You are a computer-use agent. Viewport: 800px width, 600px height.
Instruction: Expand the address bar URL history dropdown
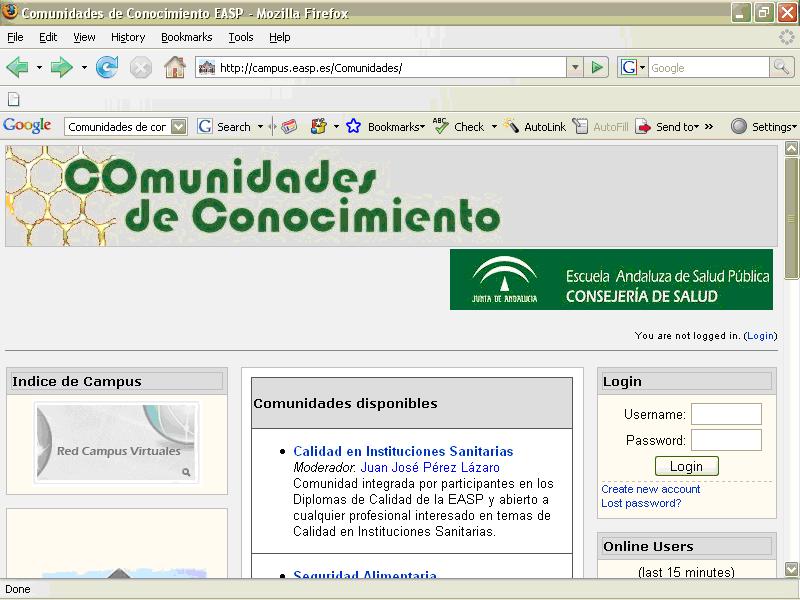tap(575, 68)
